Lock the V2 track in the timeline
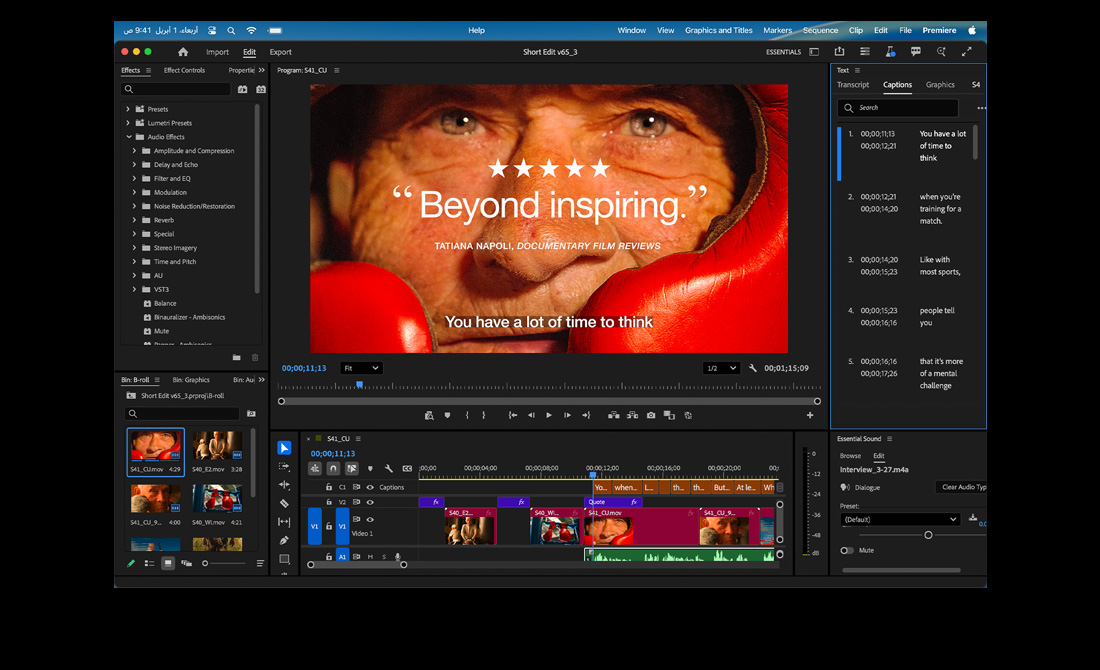The height and width of the screenshot is (670, 1100). click(329, 502)
